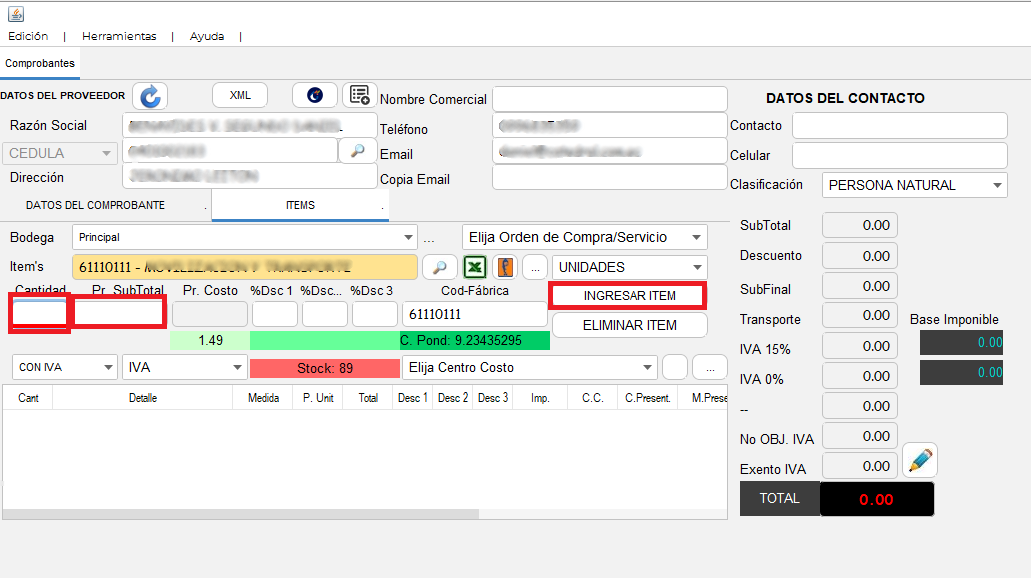Open the CON IVA dropdown
The image size is (1031, 578).
[108, 367]
